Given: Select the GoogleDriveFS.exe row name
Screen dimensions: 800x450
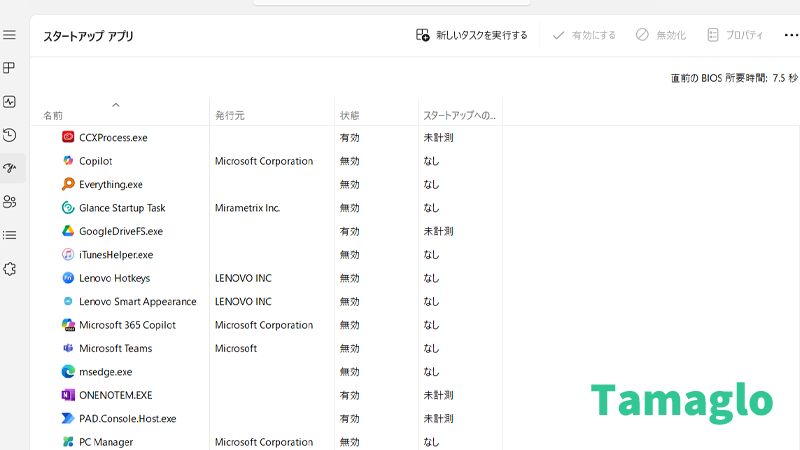Looking at the screenshot, I should pyautogui.click(x=121, y=232).
